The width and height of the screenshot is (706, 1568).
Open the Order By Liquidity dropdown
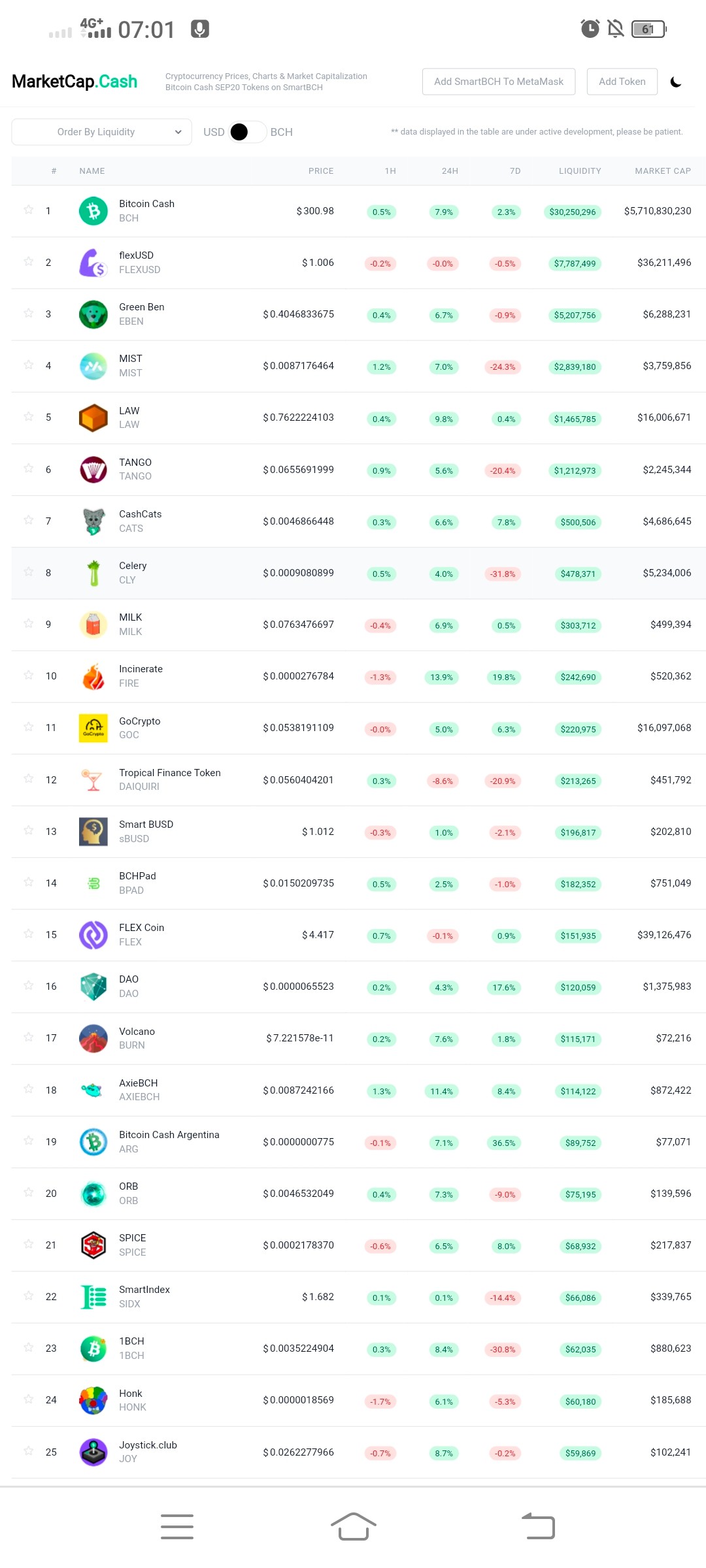pyautogui.click(x=101, y=132)
